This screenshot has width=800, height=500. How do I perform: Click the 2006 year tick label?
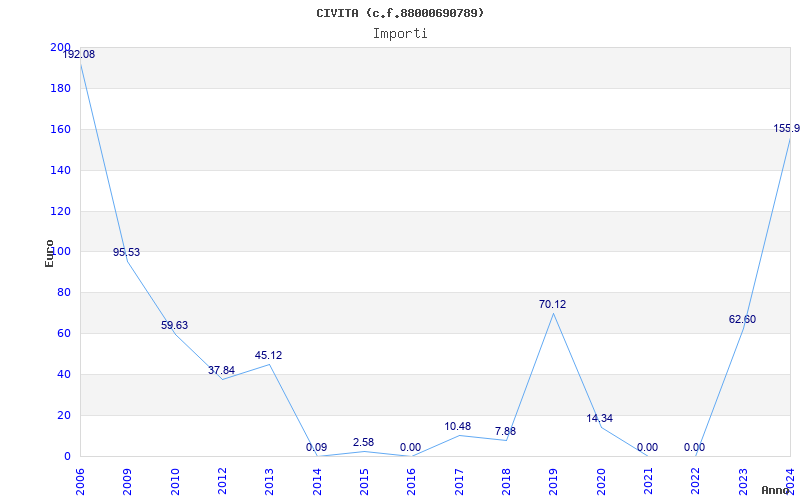pos(80,482)
